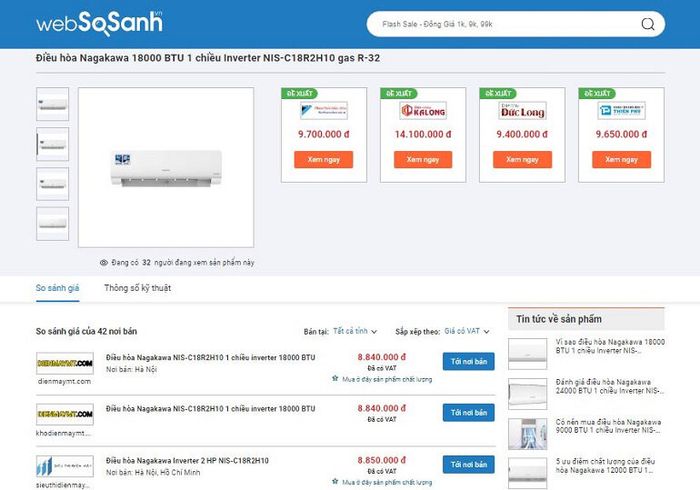
Task: Click khodienmaymt seller logo
Action: click(x=65, y=414)
